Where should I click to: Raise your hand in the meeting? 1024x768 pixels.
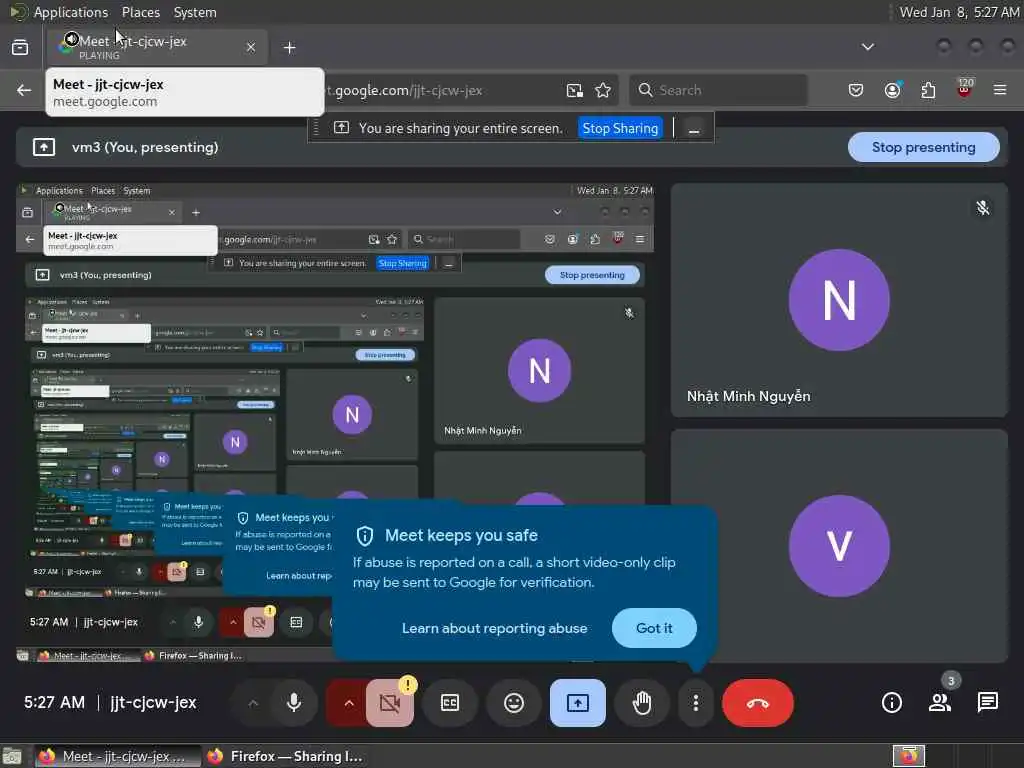642,703
